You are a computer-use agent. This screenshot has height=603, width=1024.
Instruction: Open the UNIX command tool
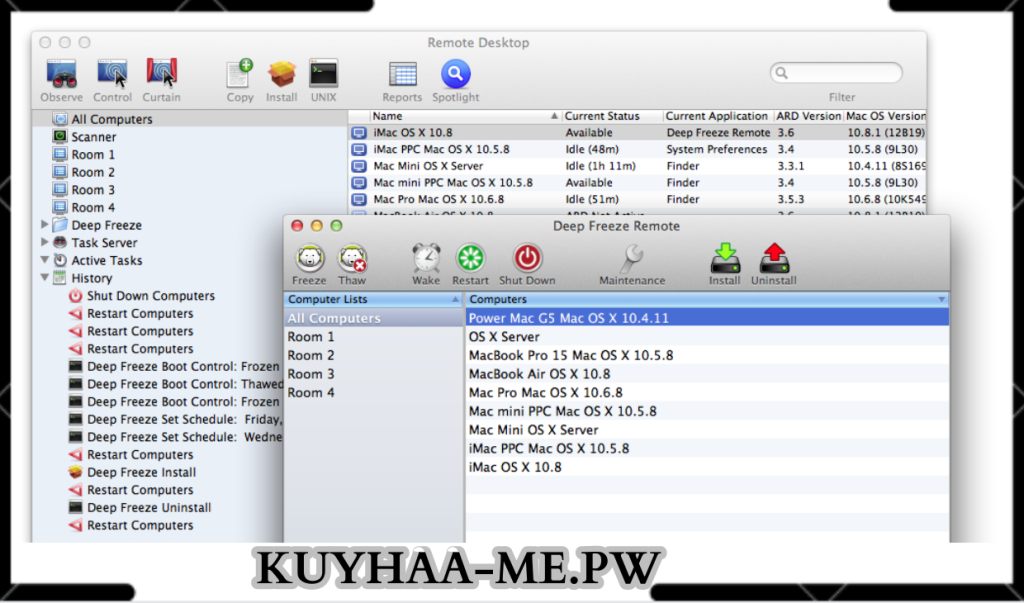323,73
